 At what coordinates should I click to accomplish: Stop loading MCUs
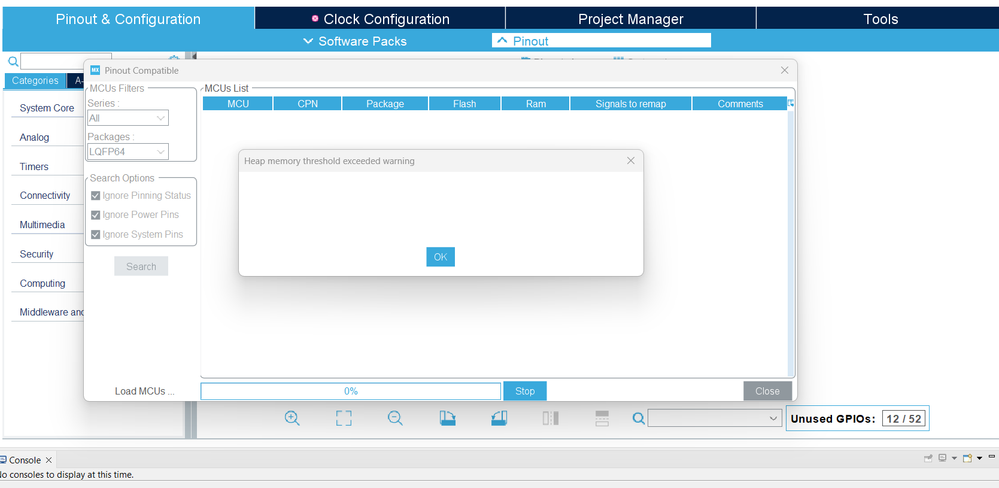point(525,391)
